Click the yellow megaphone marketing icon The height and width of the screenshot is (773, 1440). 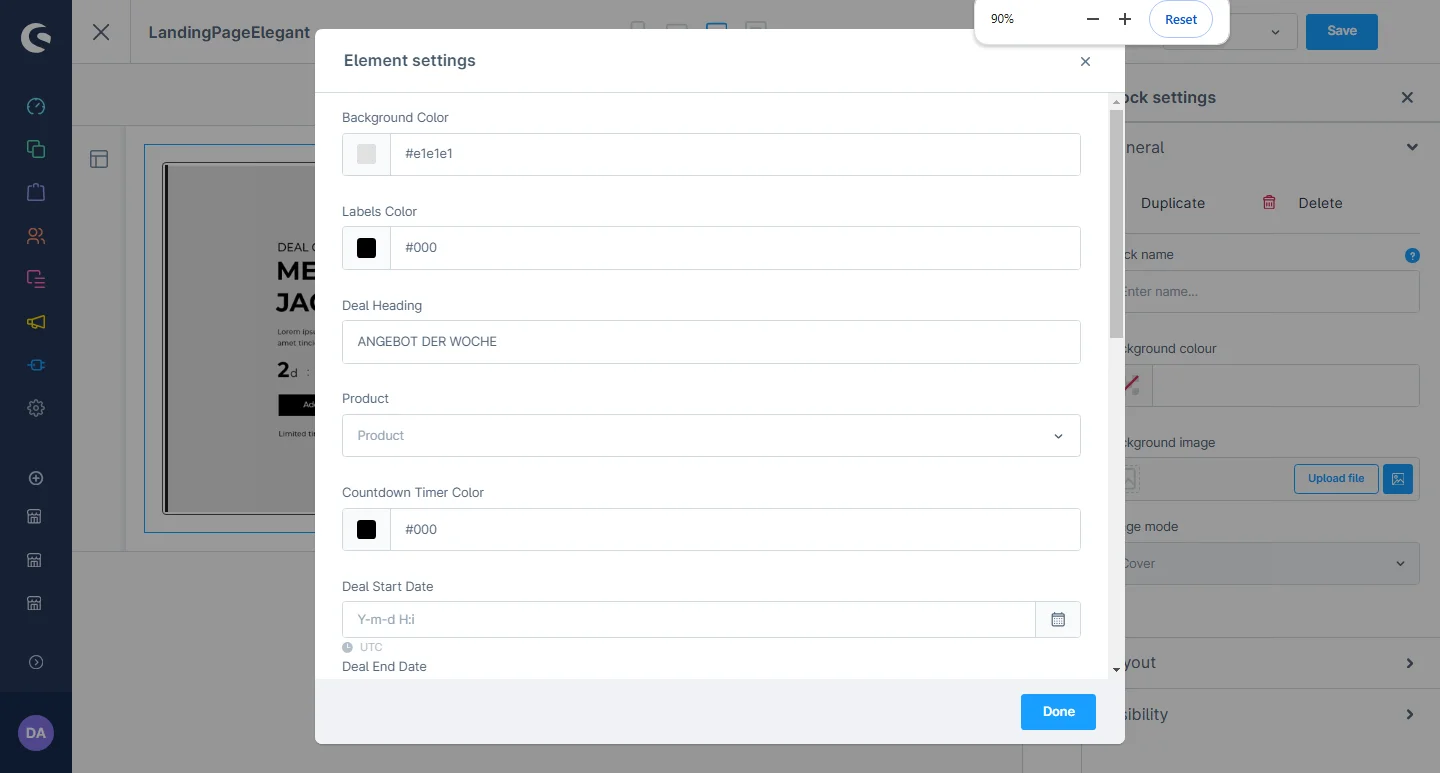[x=36, y=322]
